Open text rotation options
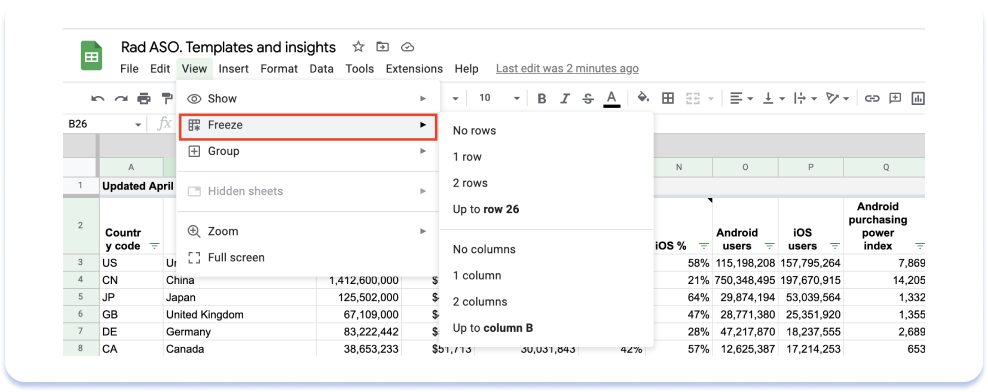The height and width of the screenshot is (392, 988). [838, 98]
